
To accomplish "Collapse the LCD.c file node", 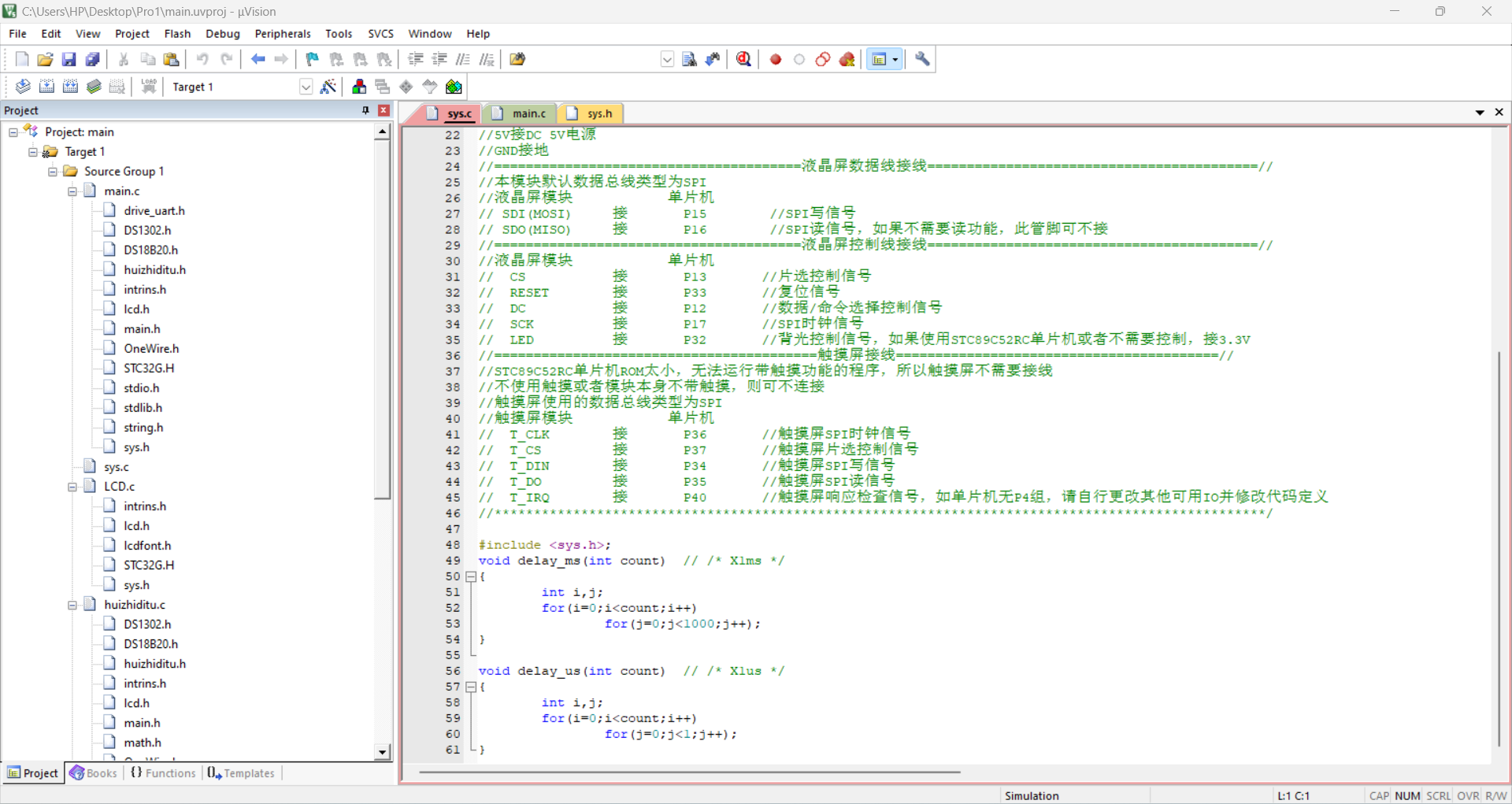I will tap(72, 487).
